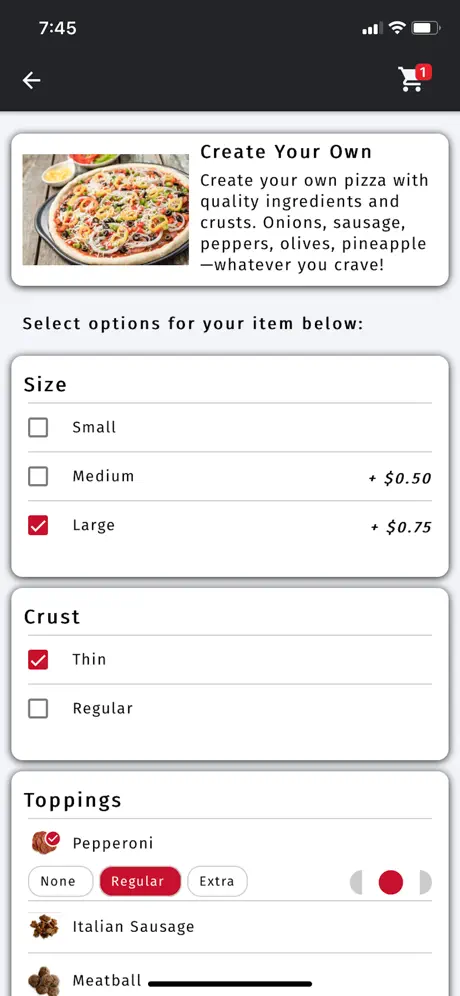Image resolution: width=460 pixels, height=996 pixels.
Task: Check the Regular crust checkbox
Action: 38,708
